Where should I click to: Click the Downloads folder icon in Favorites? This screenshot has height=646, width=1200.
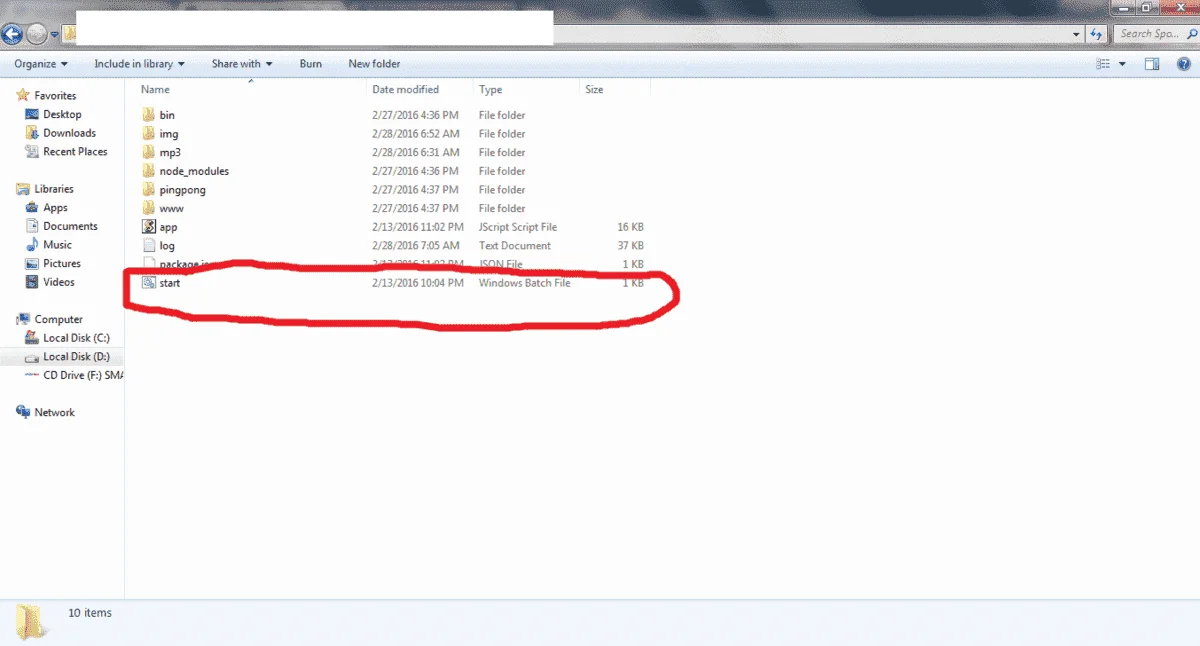coord(33,133)
